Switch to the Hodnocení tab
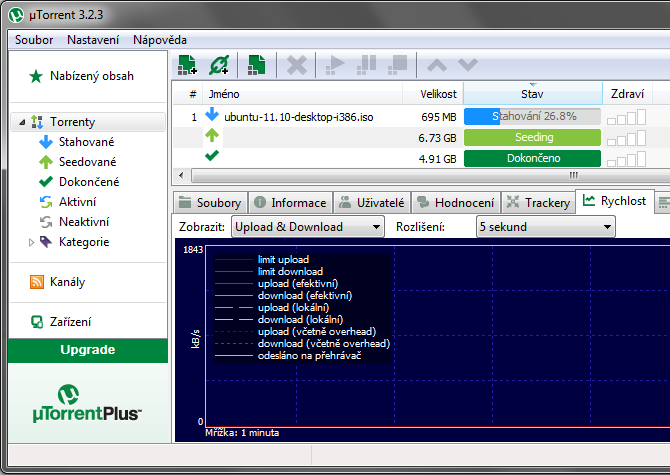This screenshot has width=670, height=475. 455,202
